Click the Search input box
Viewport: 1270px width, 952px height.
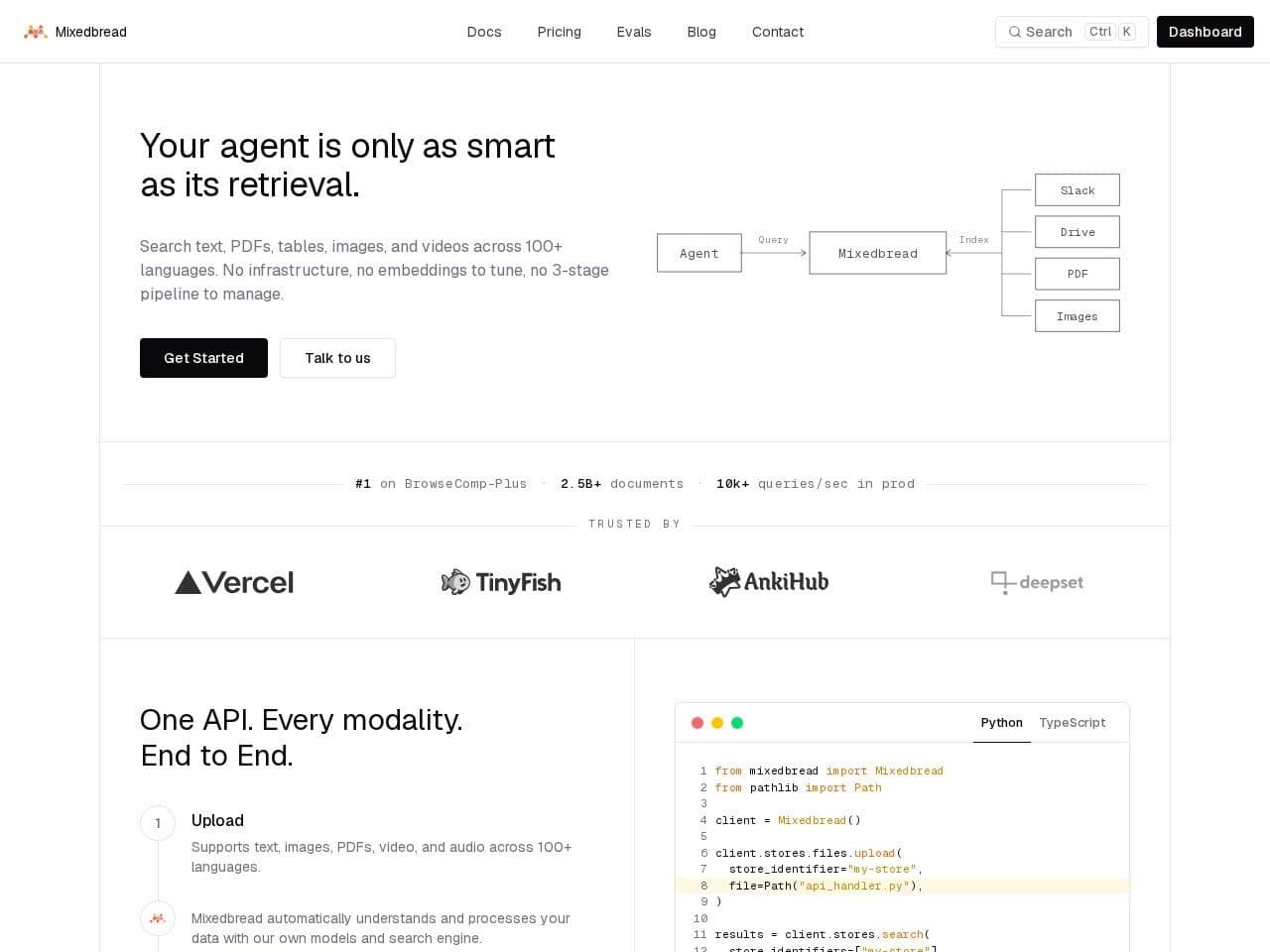tap(1072, 32)
